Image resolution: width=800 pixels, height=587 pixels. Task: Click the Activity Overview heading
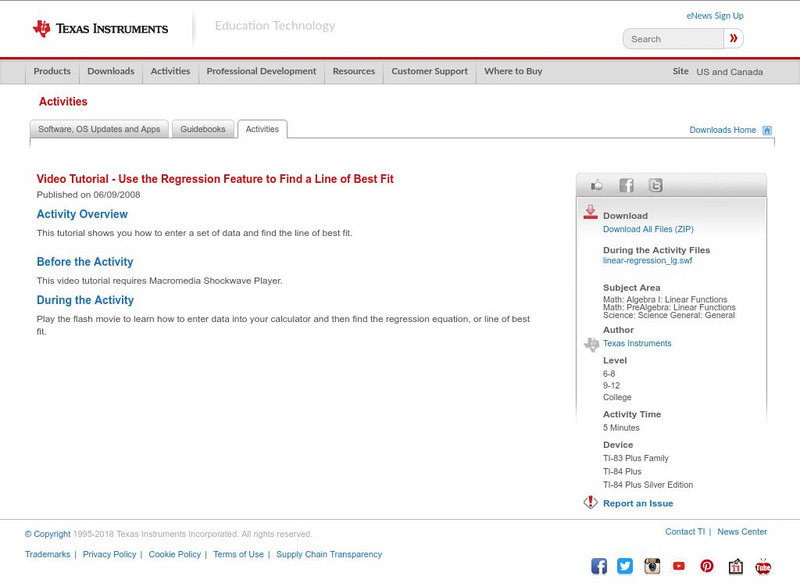click(x=82, y=214)
